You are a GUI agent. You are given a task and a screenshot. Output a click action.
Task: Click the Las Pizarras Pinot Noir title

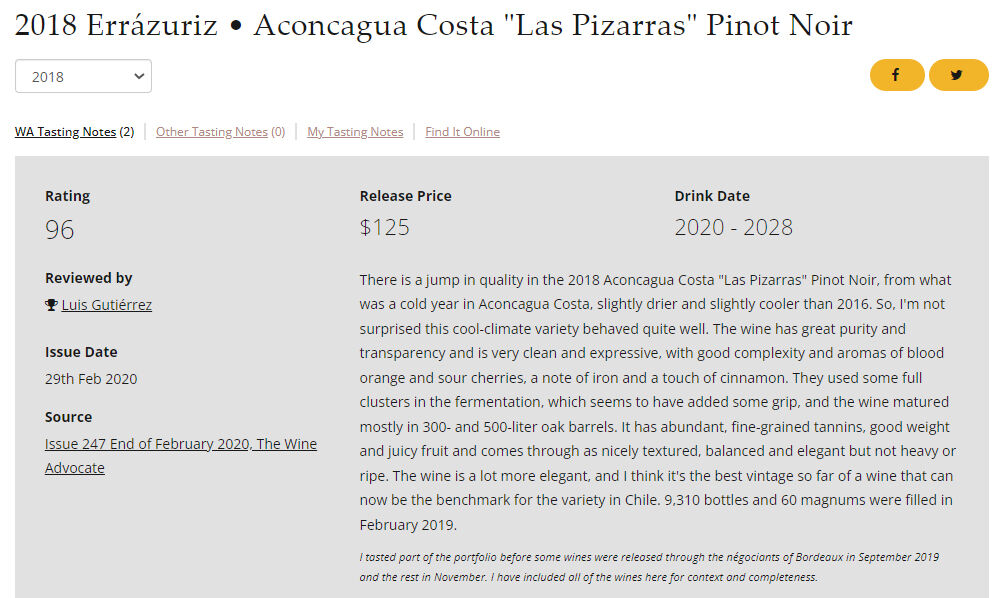click(433, 25)
